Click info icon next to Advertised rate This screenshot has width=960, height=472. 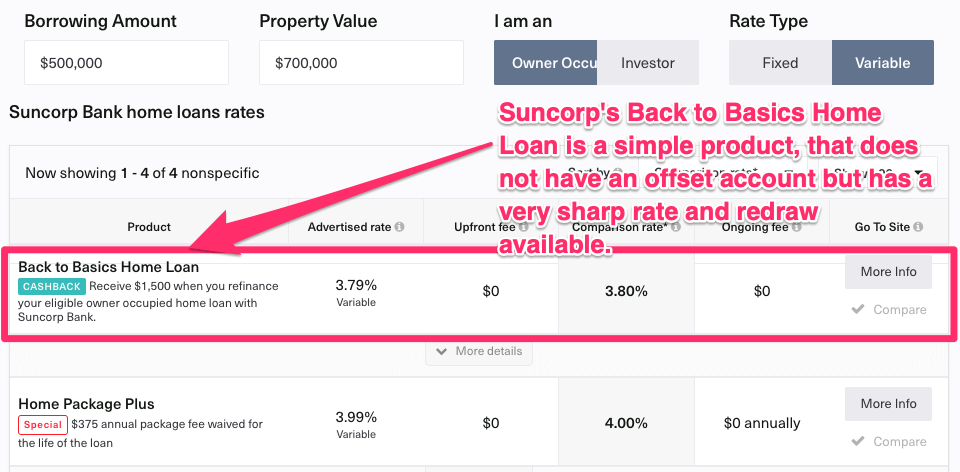pyautogui.click(x=399, y=227)
